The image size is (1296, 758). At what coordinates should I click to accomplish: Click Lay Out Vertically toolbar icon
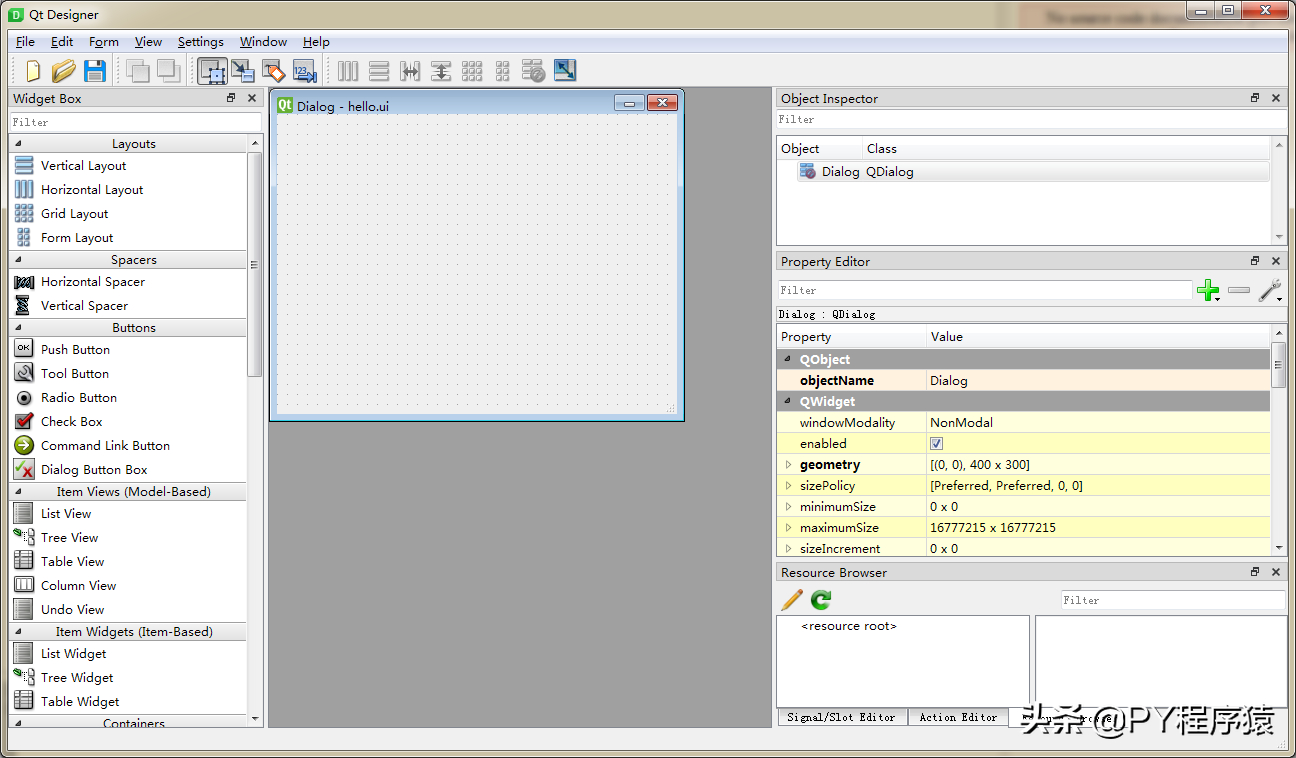pos(379,70)
